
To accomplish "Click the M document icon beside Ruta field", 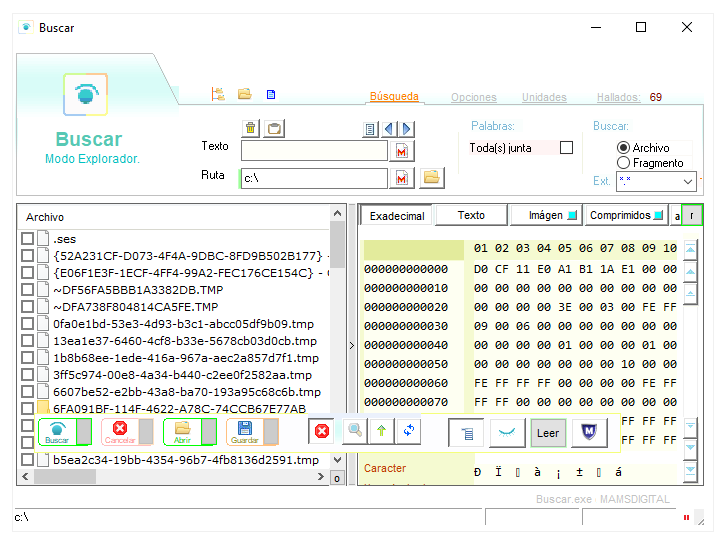I will tap(402, 178).
